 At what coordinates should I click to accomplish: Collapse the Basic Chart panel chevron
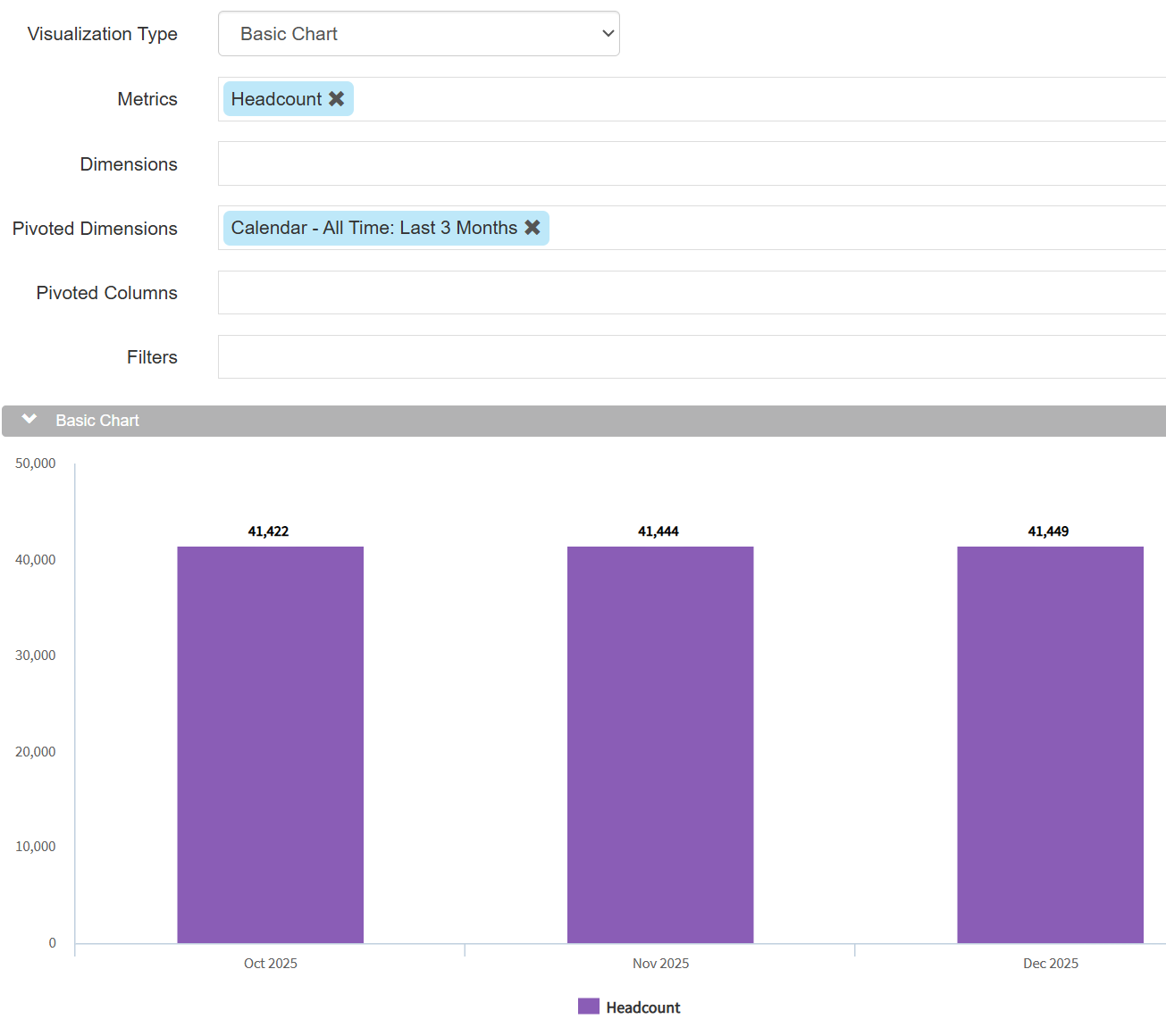click(x=29, y=420)
